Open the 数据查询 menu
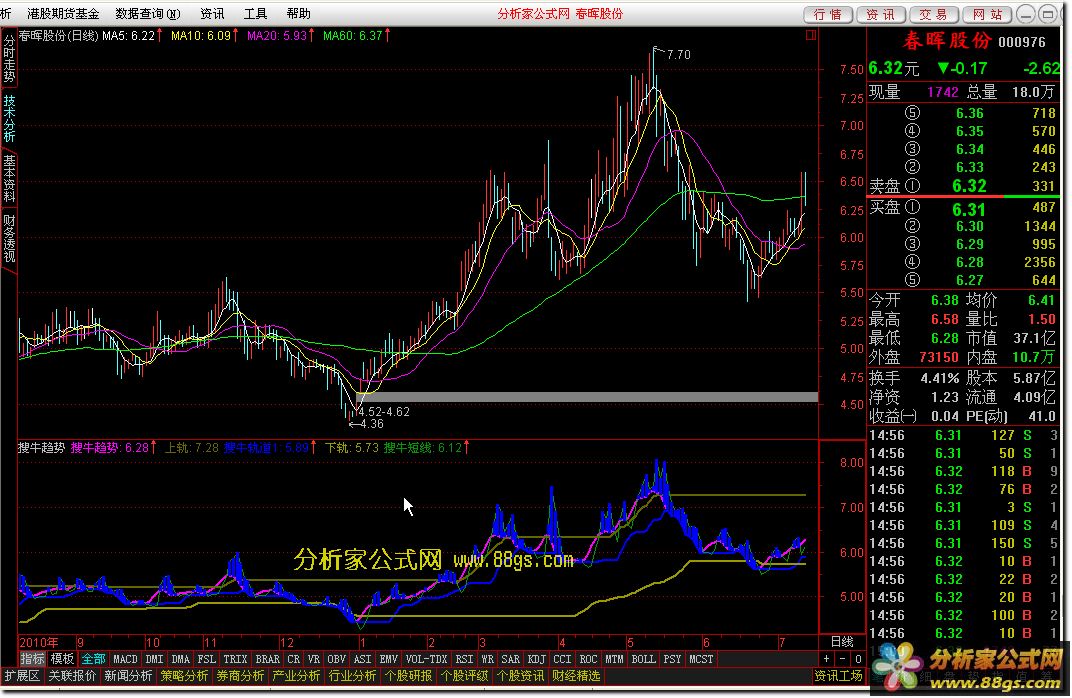Image resolution: width=1072 pixels, height=698 pixels. click(148, 14)
